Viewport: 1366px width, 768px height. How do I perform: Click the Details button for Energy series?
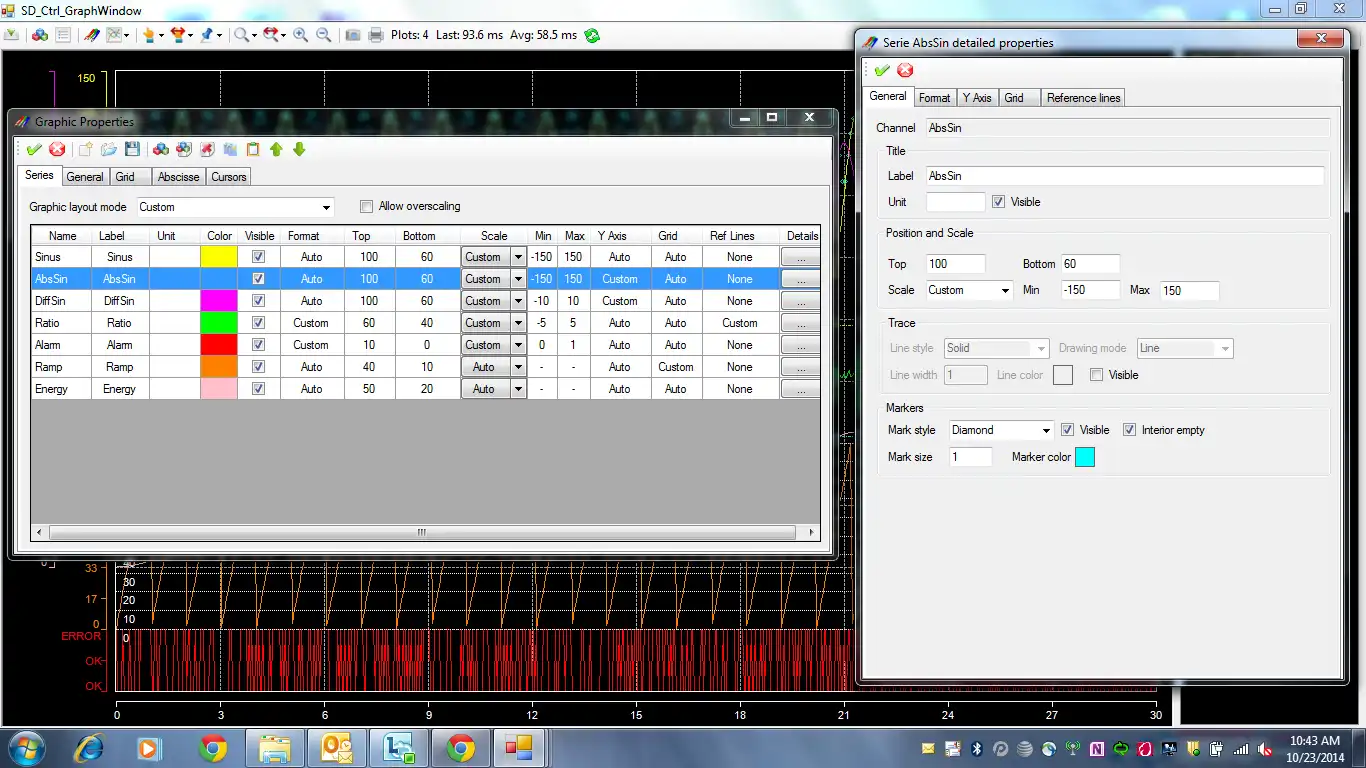pyautogui.click(x=801, y=389)
